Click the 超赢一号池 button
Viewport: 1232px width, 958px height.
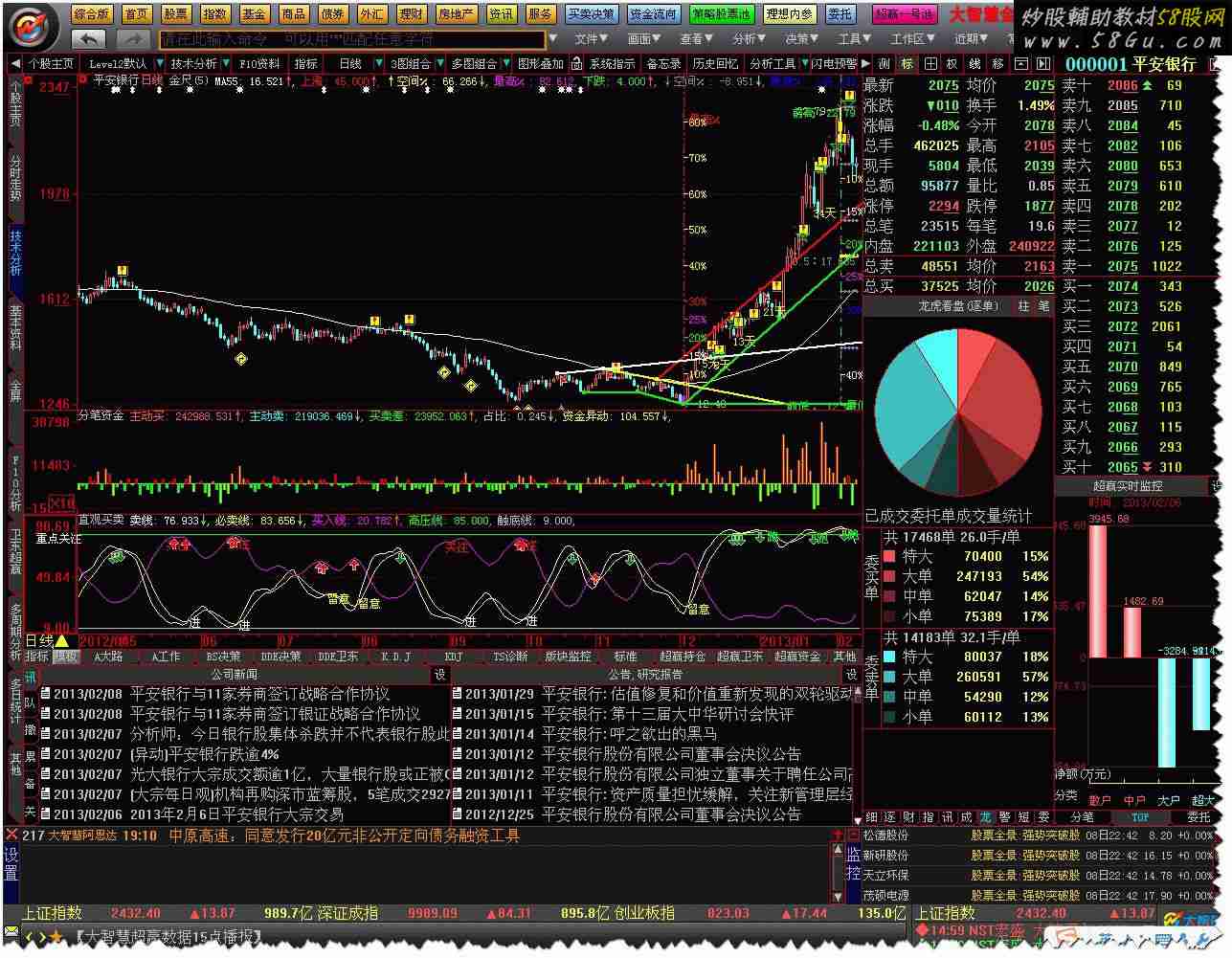(x=905, y=14)
